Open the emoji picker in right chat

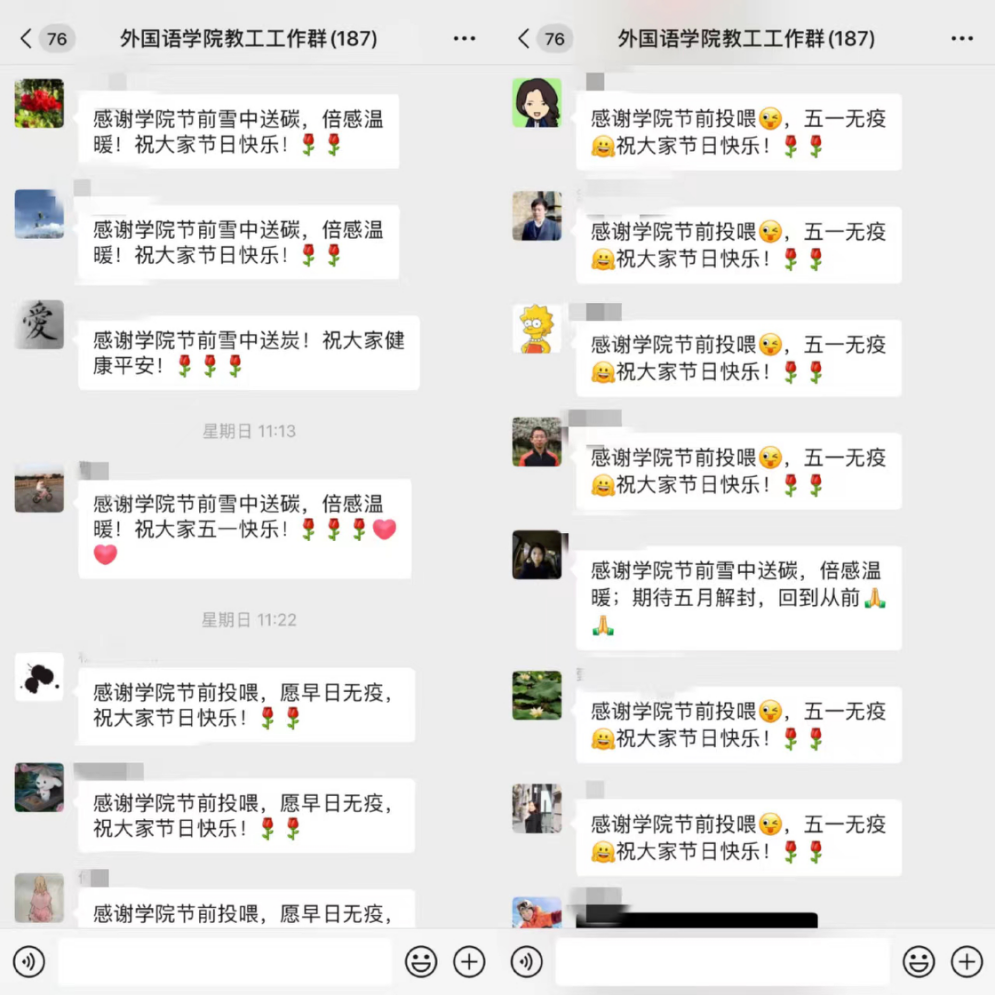pos(918,961)
